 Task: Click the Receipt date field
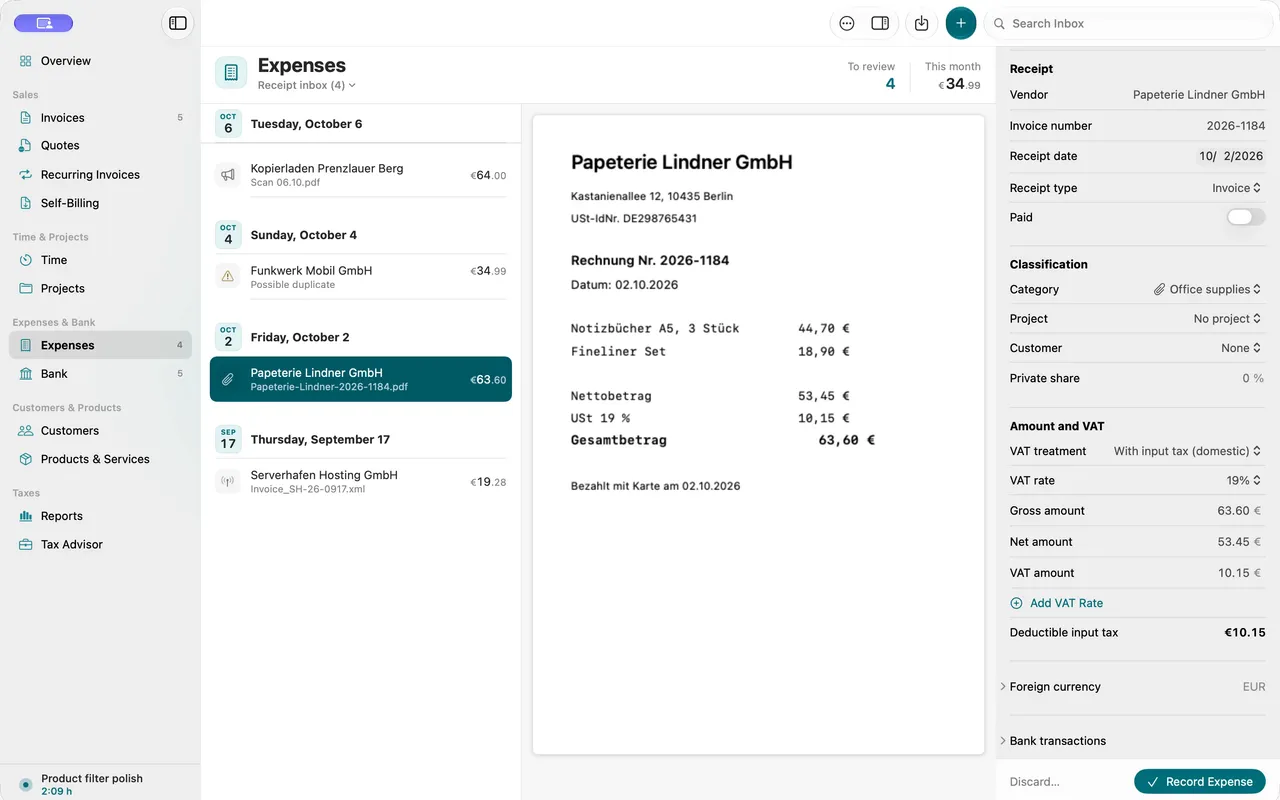tap(1232, 156)
